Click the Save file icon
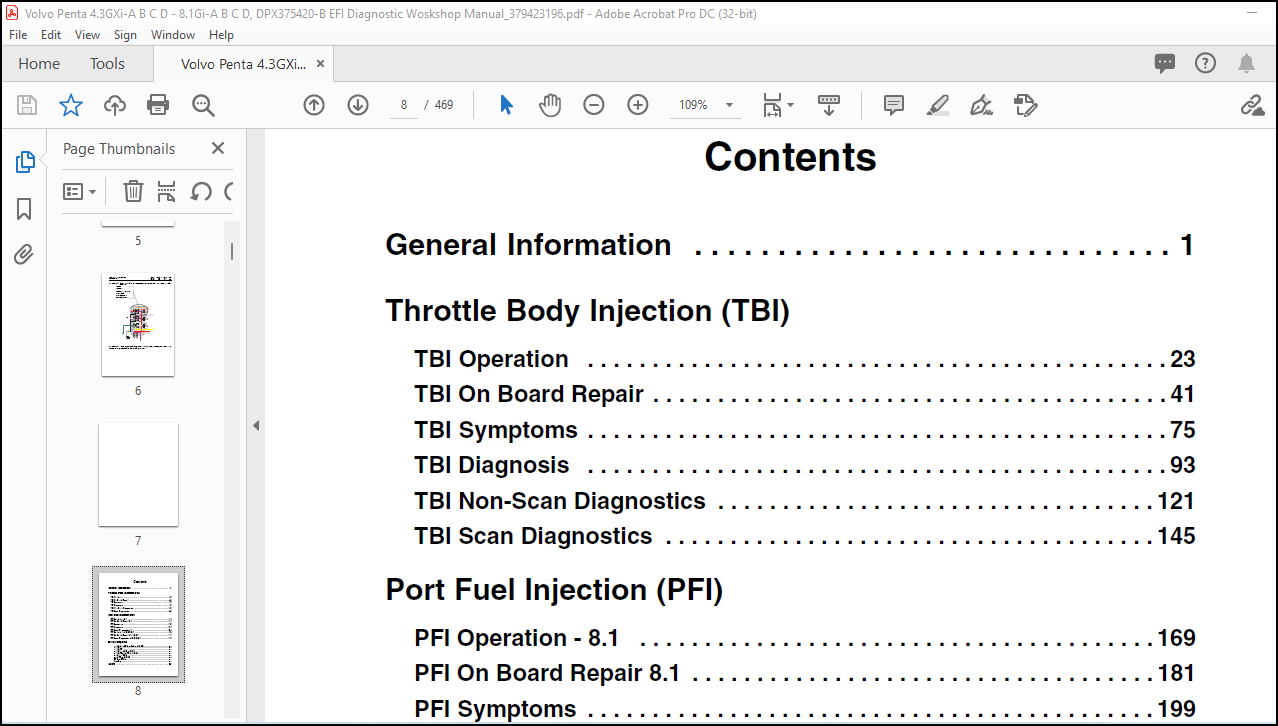The image size is (1278, 726). tap(27, 105)
